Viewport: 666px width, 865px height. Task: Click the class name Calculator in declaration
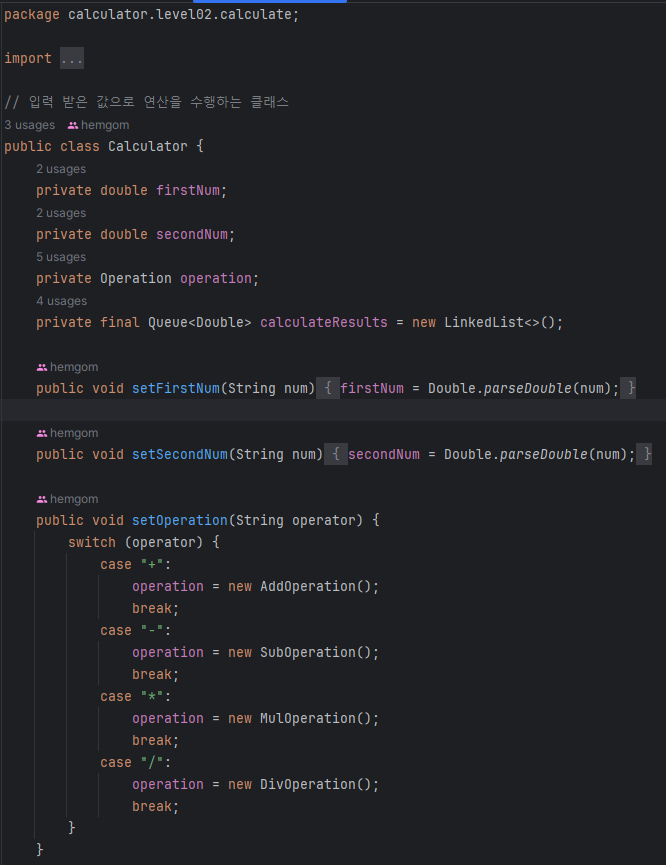148,147
